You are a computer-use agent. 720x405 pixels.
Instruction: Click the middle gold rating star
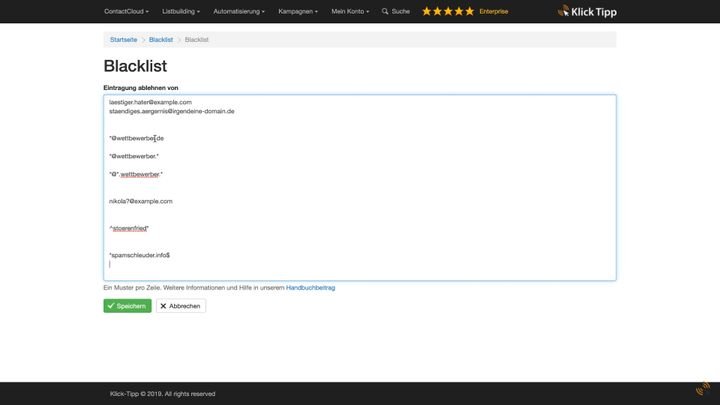pyautogui.click(x=448, y=11)
